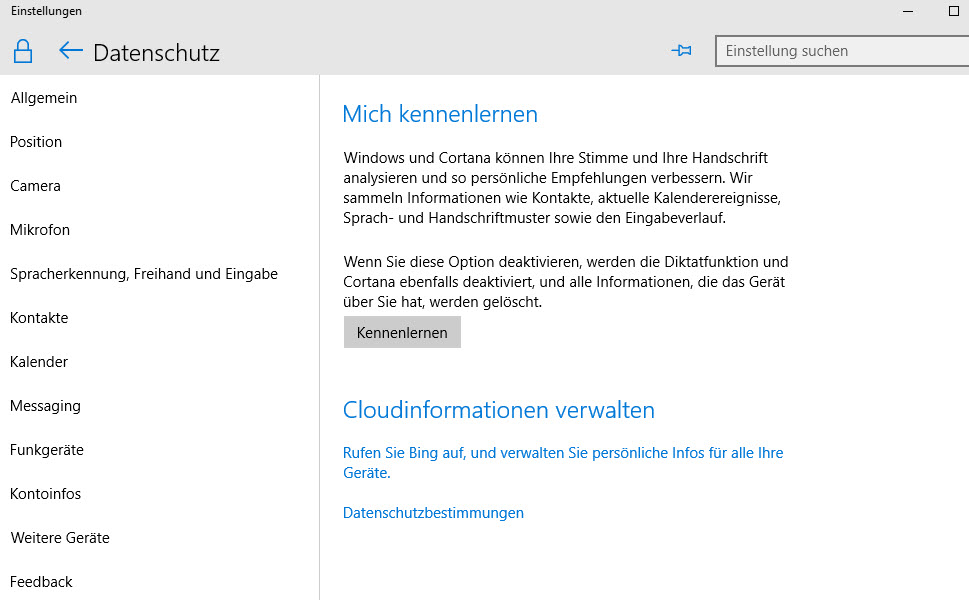Focus the Einstellung suchen search field
The height and width of the screenshot is (600, 969).
[842, 51]
